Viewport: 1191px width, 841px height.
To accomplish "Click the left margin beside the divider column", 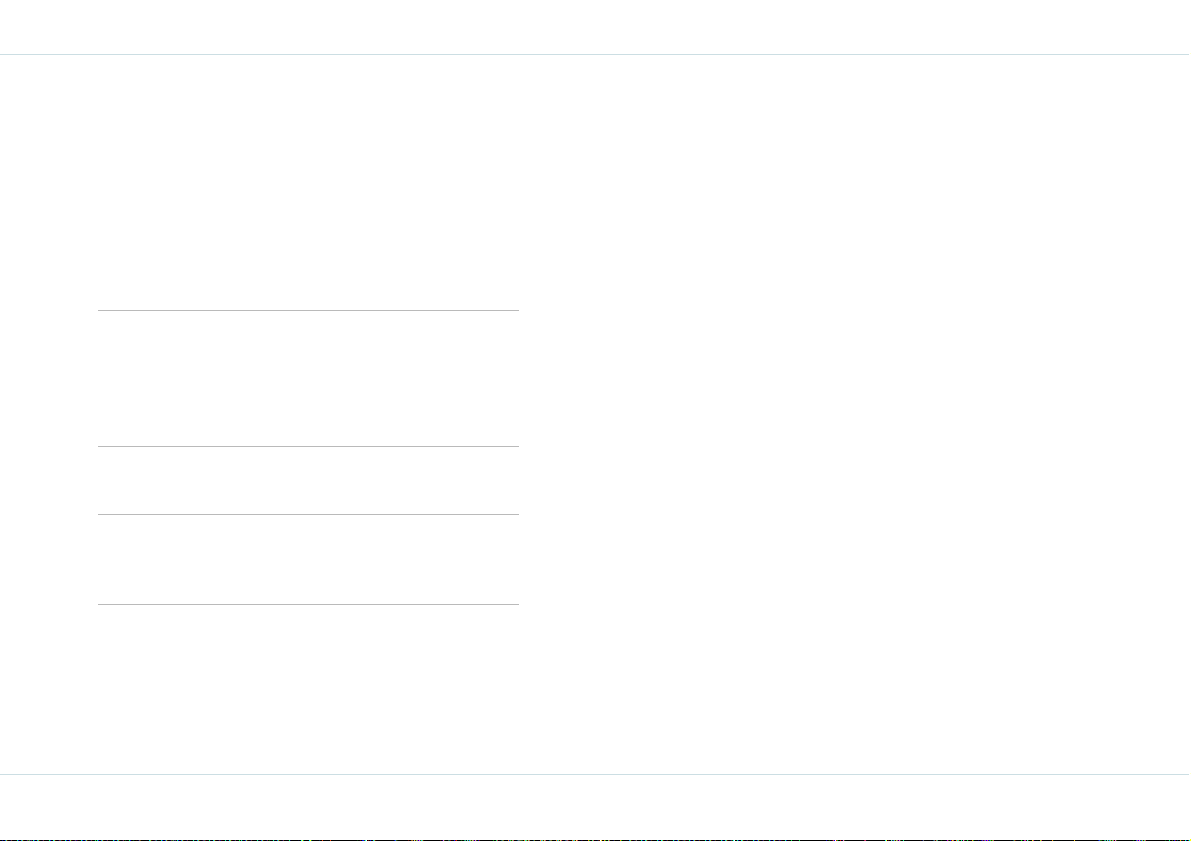I will point(49,414).
